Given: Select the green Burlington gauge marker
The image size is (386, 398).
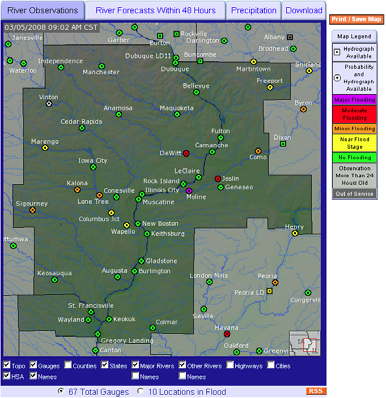Looking at the screenshot, I should (135, 271).
